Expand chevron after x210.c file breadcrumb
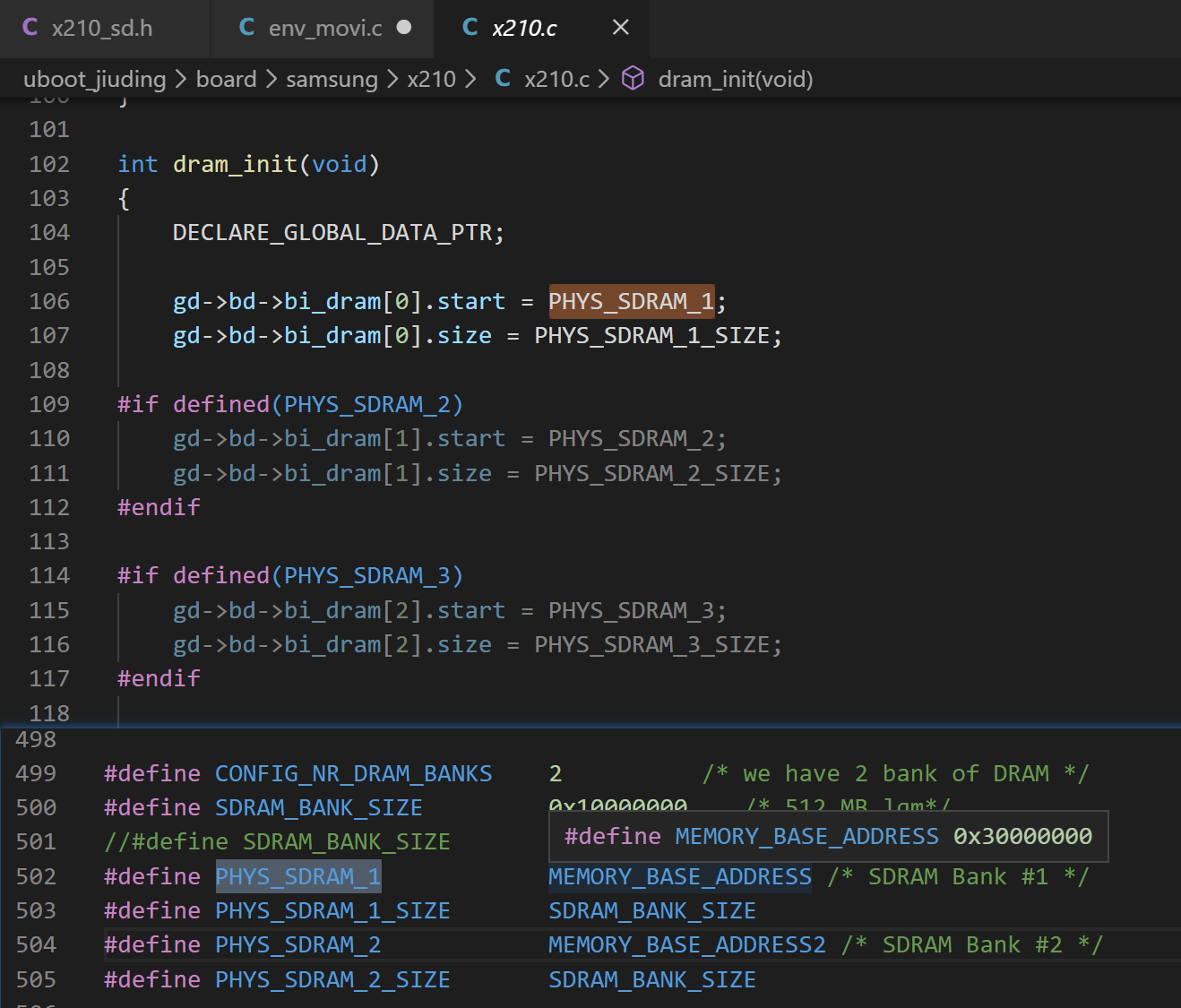1181x1008 pixels. (x=604, y=80)
